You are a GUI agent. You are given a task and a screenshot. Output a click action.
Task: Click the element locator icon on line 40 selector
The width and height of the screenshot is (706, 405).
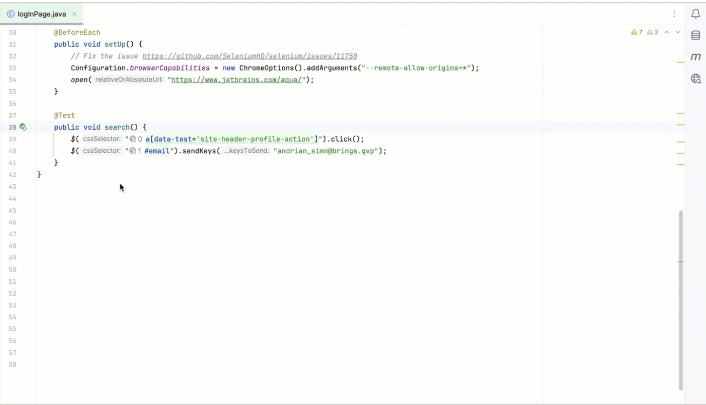click(x=133, y=151)
